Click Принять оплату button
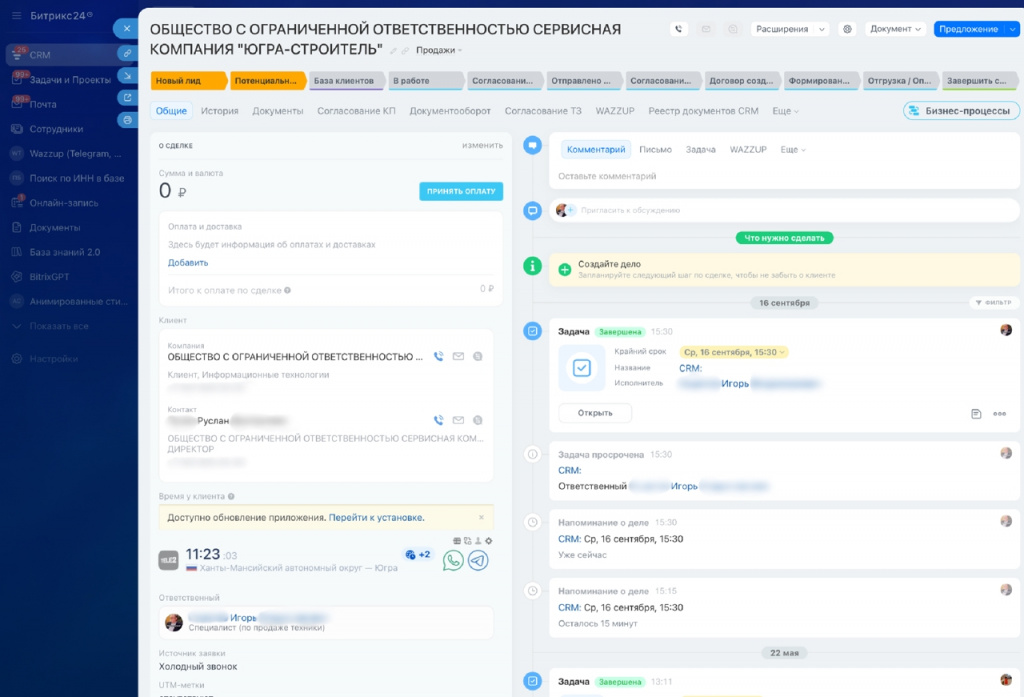The width and height of the screenshot is (1024, 697). (x=461, y=191)
